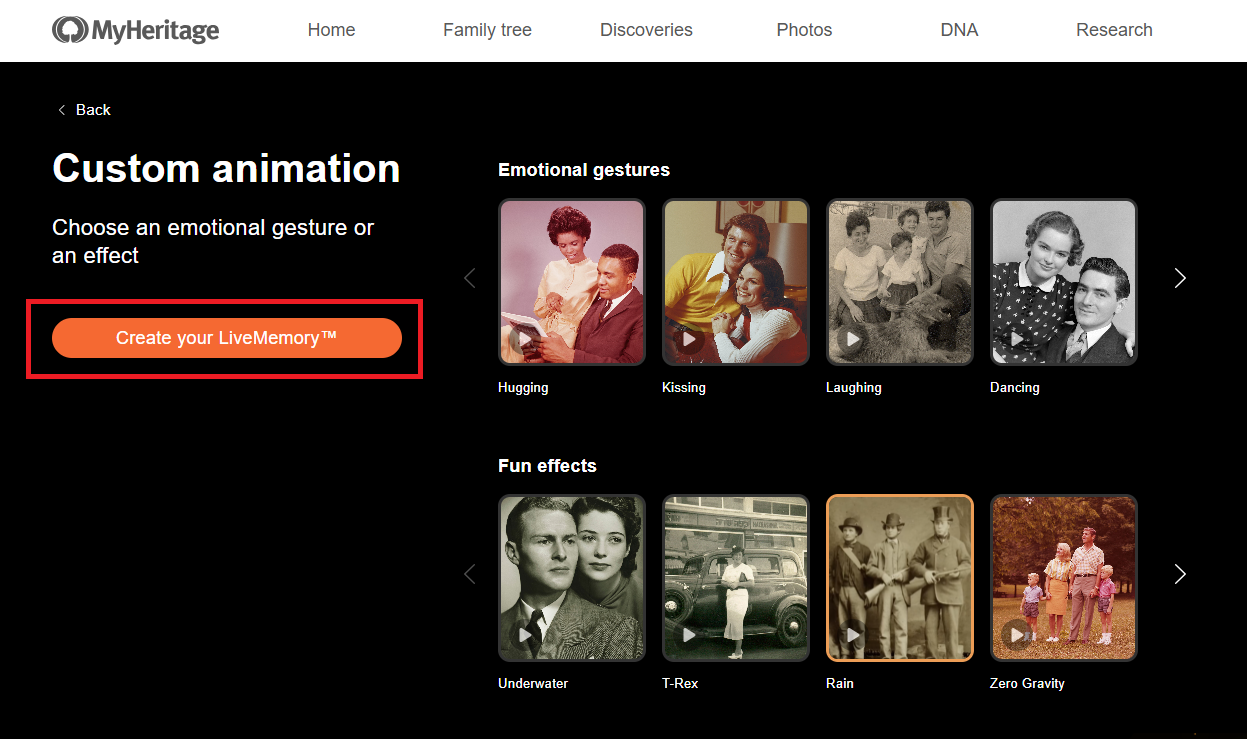Play the Hugging preview icon
1247x739 pixels.
pyautogui.click(x=525, y=339)
